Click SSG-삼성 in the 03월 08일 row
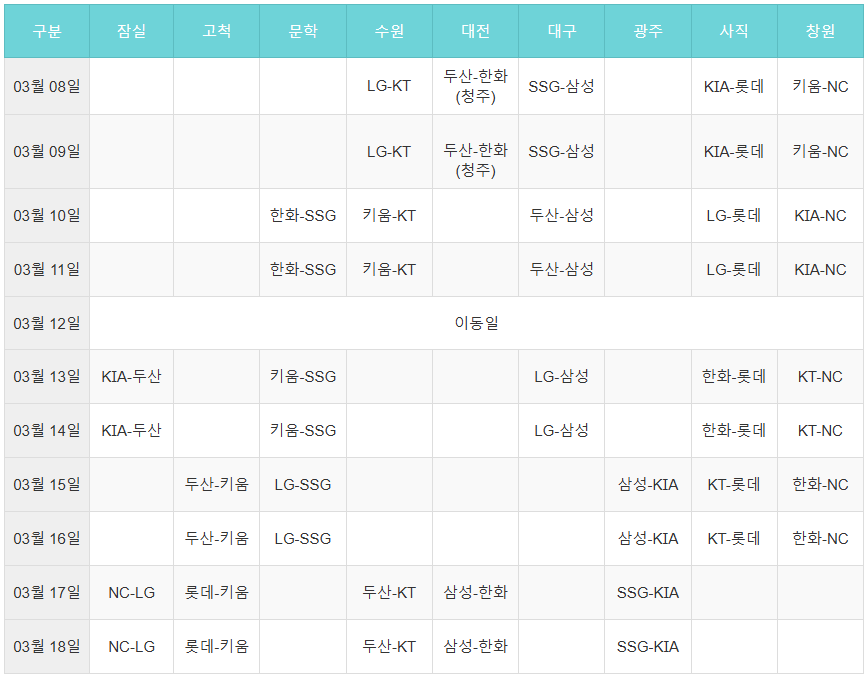Viewport: 867px width, 677px height. pos(561,86)
